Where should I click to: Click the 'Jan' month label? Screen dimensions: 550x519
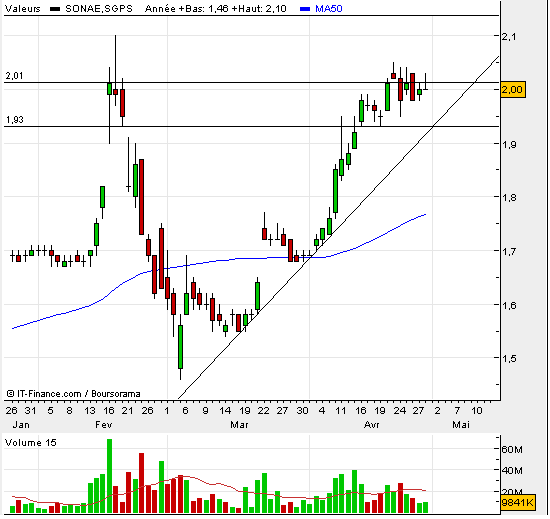point(21,425)
